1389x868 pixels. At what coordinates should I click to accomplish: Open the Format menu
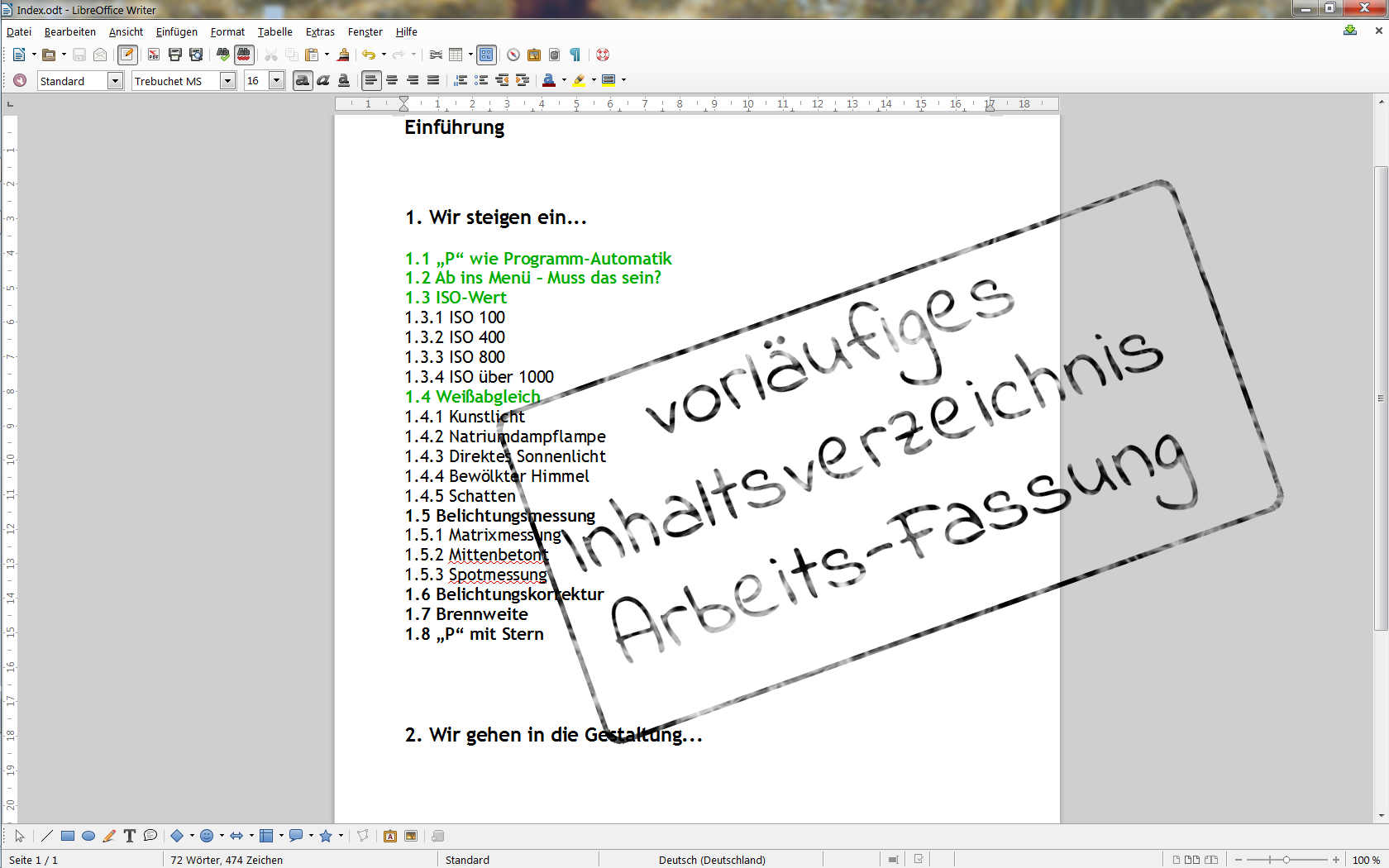click(227, 32)
